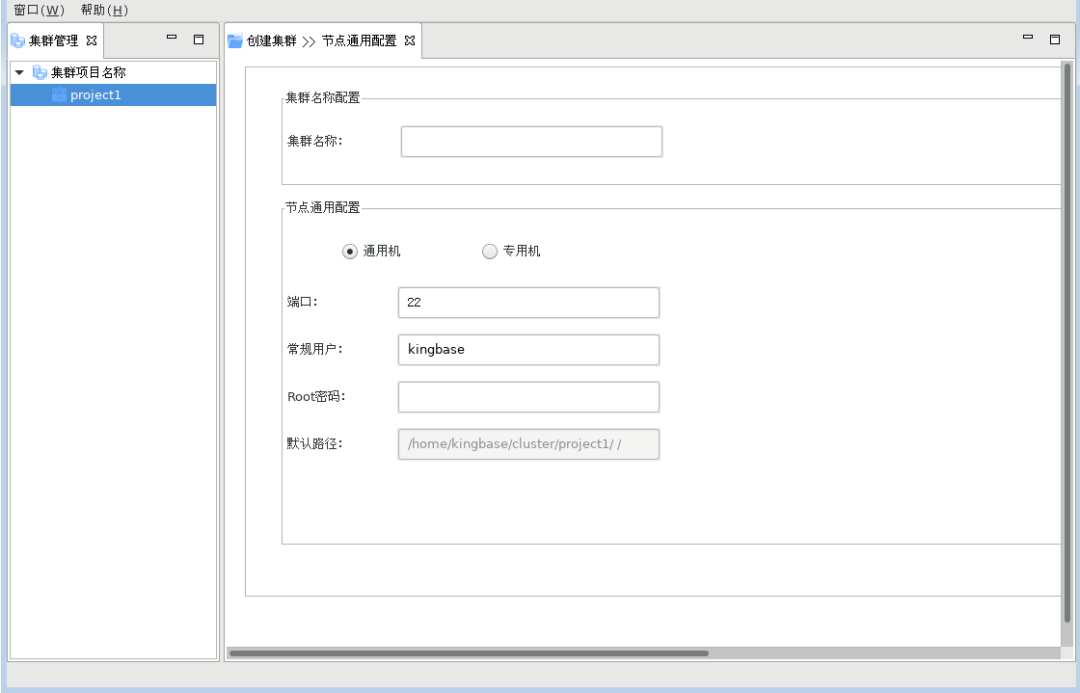Focus the 集群名称 text field
Viewport: 1080px width, 693px height.
[531, 142]
